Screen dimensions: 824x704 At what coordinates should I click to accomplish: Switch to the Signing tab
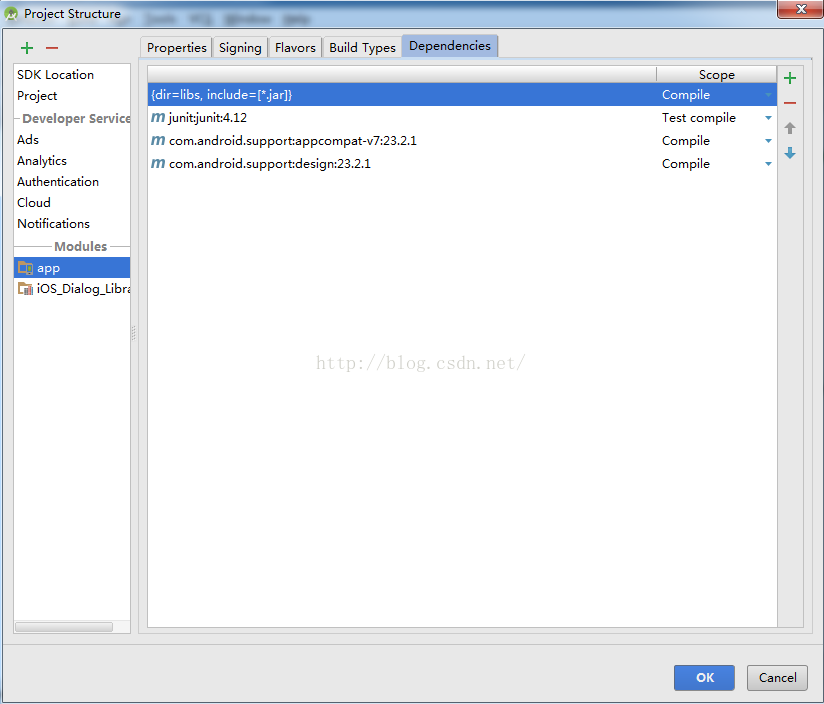pos(240,47)
